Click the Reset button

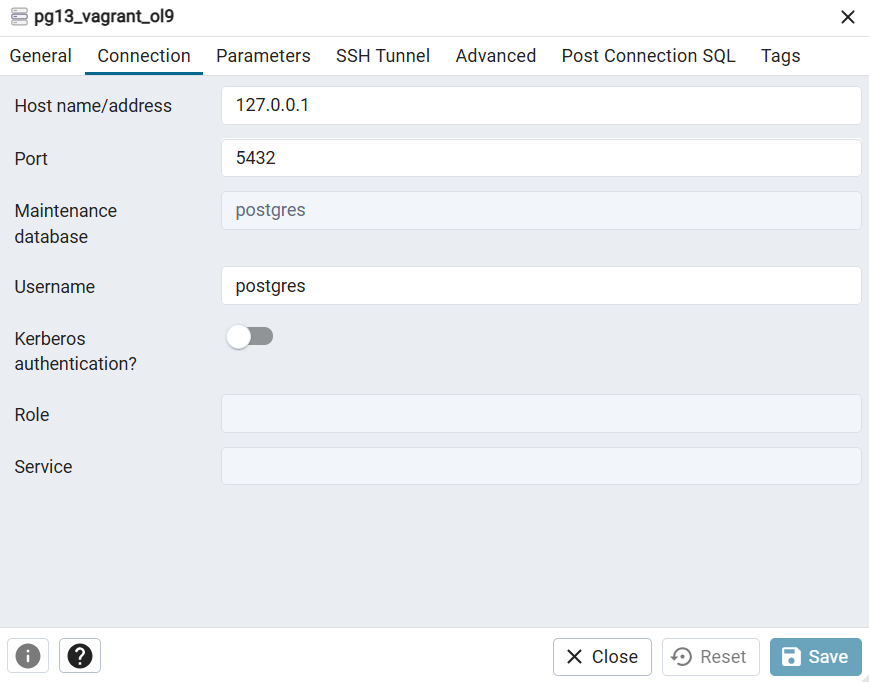(710, 657)
